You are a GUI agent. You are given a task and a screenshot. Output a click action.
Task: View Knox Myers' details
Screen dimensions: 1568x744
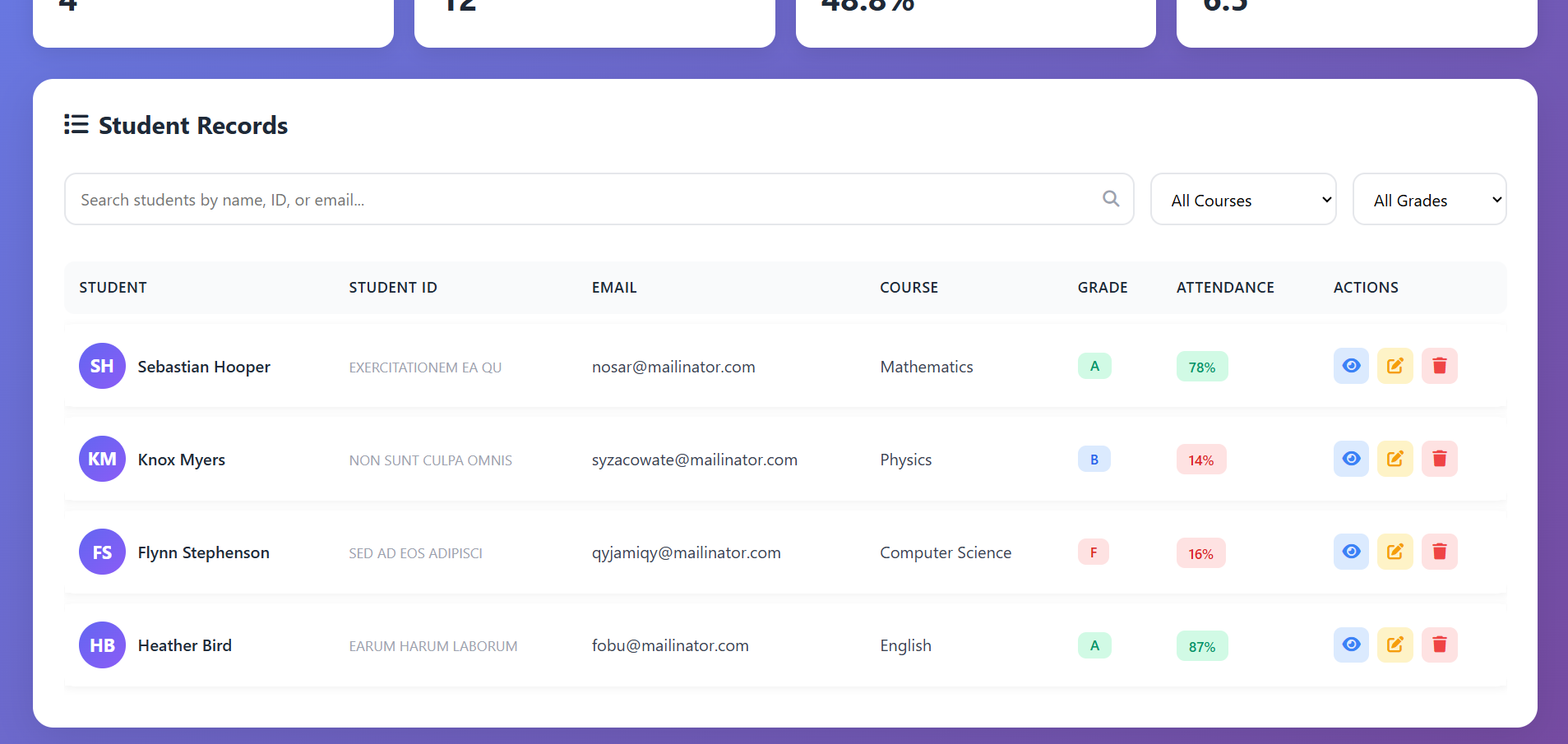point(1350,458)
